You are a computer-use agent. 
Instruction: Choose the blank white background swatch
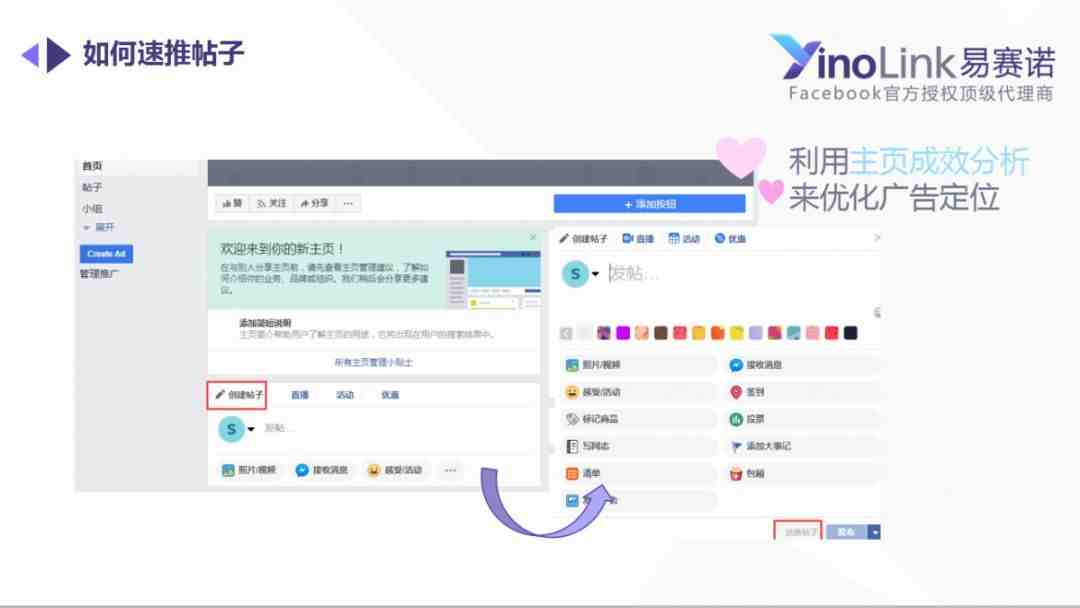(x=585, y=333)
